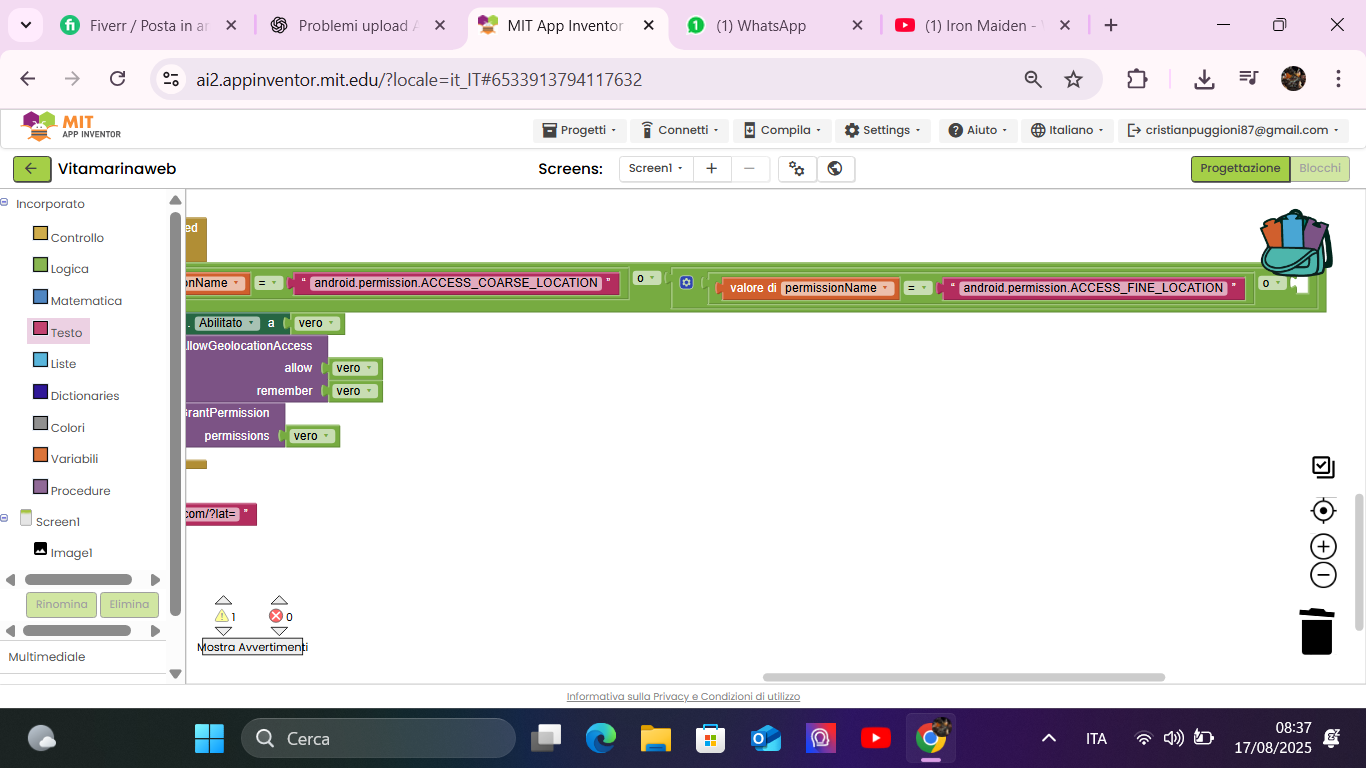
Task: Click the horizontal workspace scrollbar
Action: pyautogui.click(x=963, y=677)
